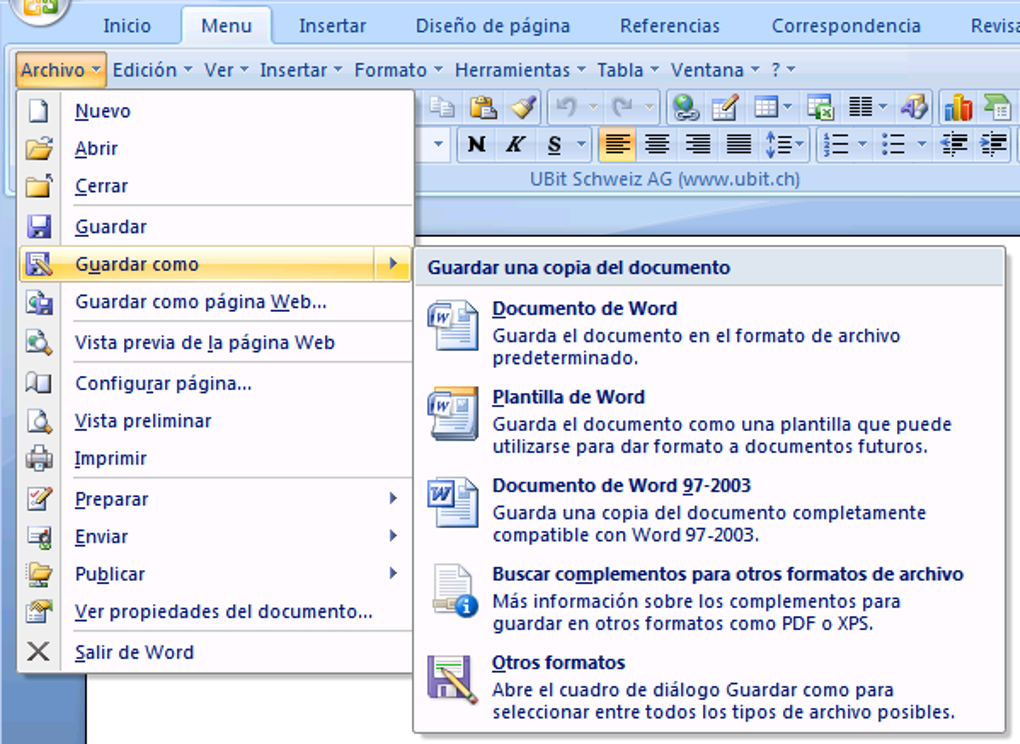Open the numbered list style dropdown arrow
Viewport: 1020px width, 744px height.
(863, 144)
